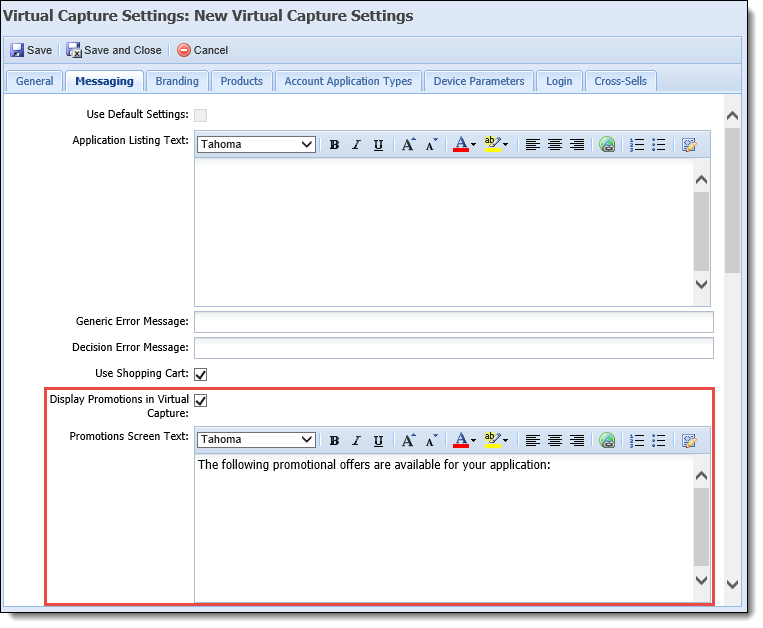Click the Generic Error Message field
The height and width of the screenshot is (628, 763).
point(454,322)
